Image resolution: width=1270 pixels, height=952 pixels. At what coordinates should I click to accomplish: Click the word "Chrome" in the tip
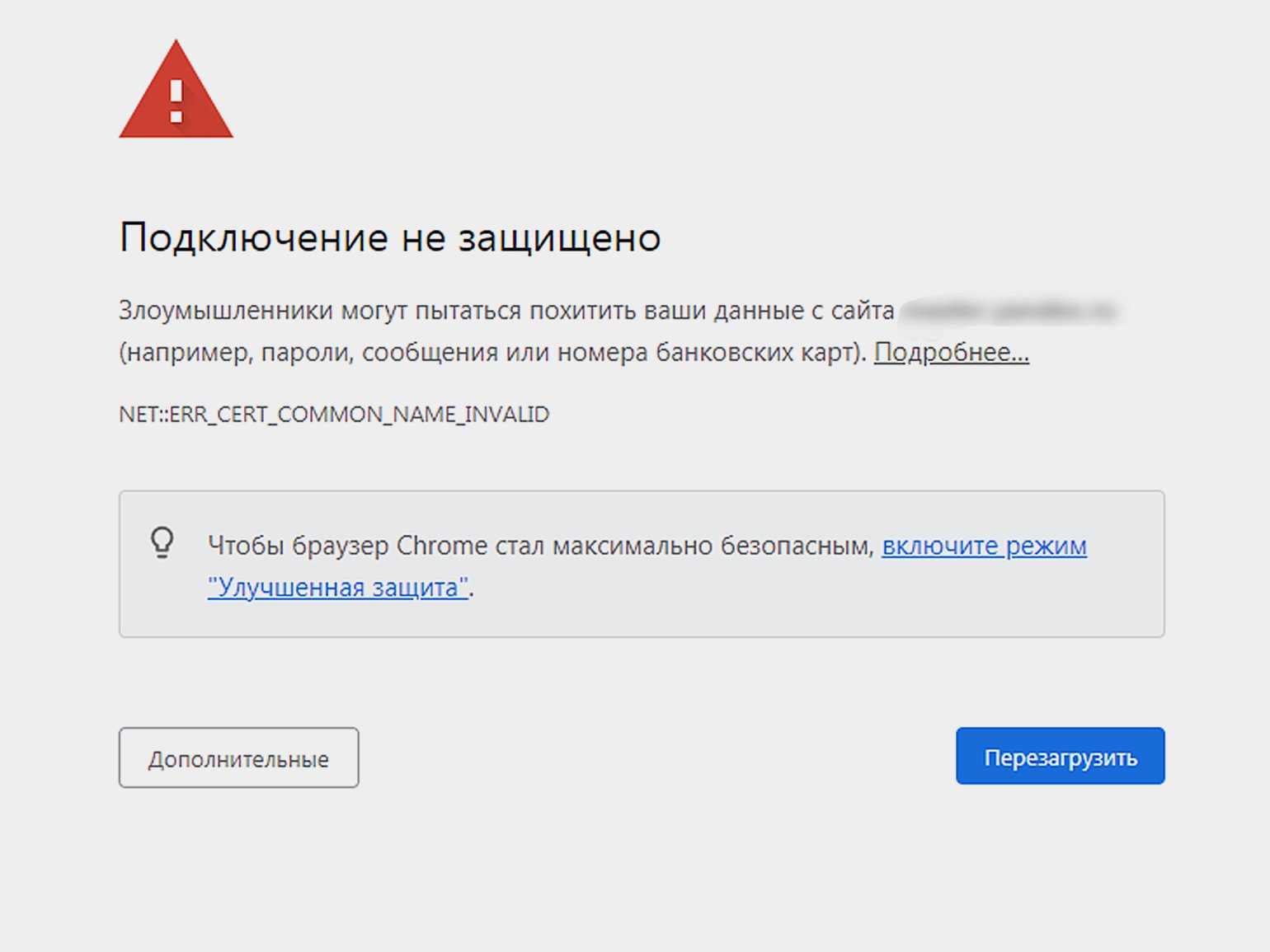[x=441, y=546]
